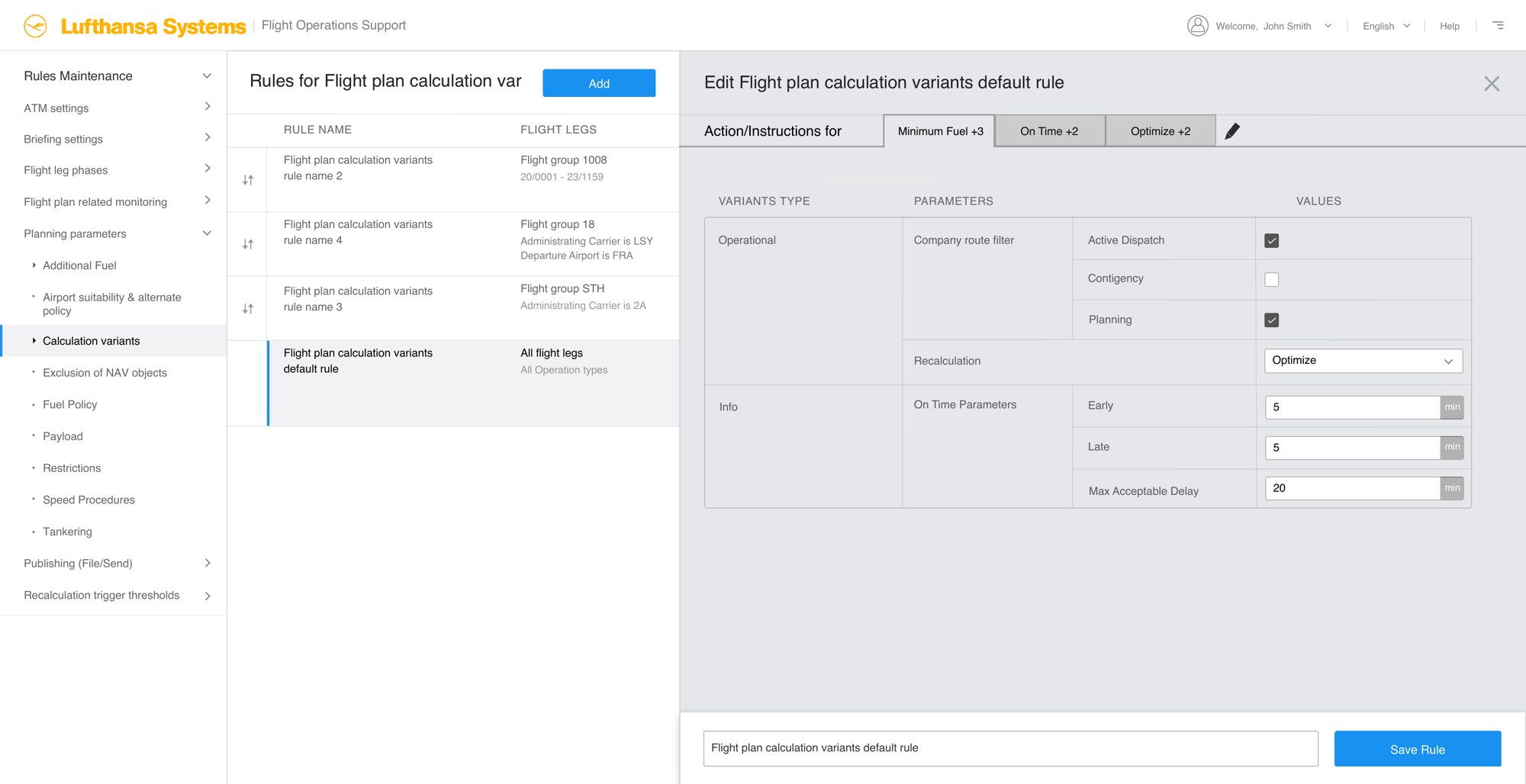Screen dimensions: 1526x784
Task: Open Exclusion of NAV objects item
Action: click(x=105, y=373)
